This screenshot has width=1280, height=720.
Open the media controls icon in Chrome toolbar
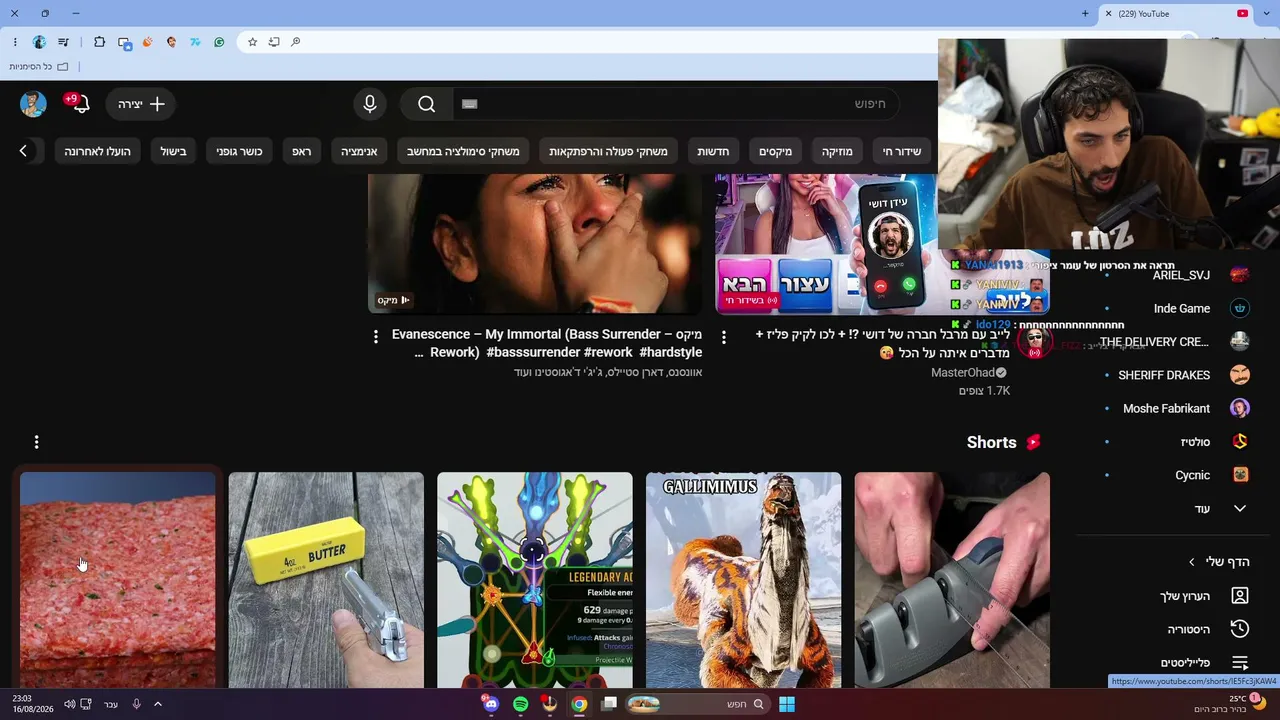tap(64, 42)
